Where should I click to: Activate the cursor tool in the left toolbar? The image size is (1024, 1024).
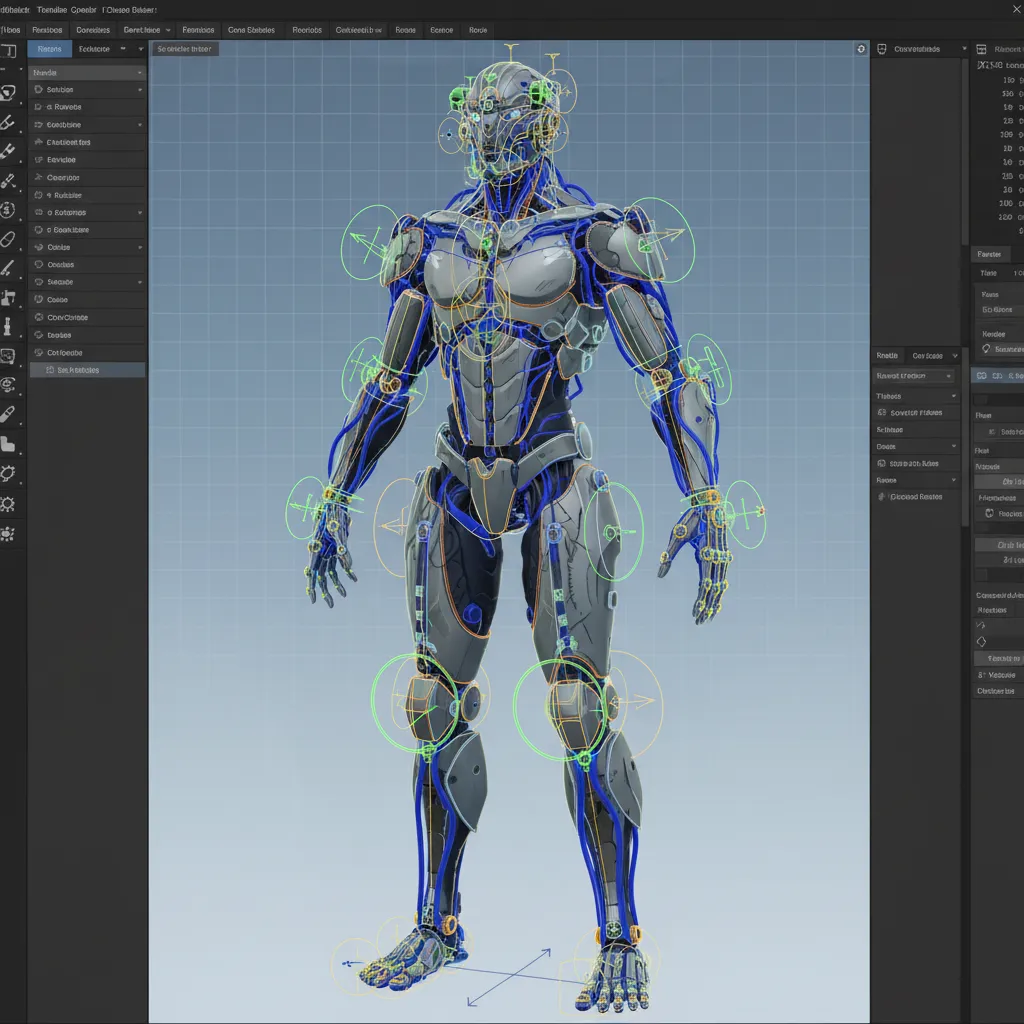(x=12, y=91)
